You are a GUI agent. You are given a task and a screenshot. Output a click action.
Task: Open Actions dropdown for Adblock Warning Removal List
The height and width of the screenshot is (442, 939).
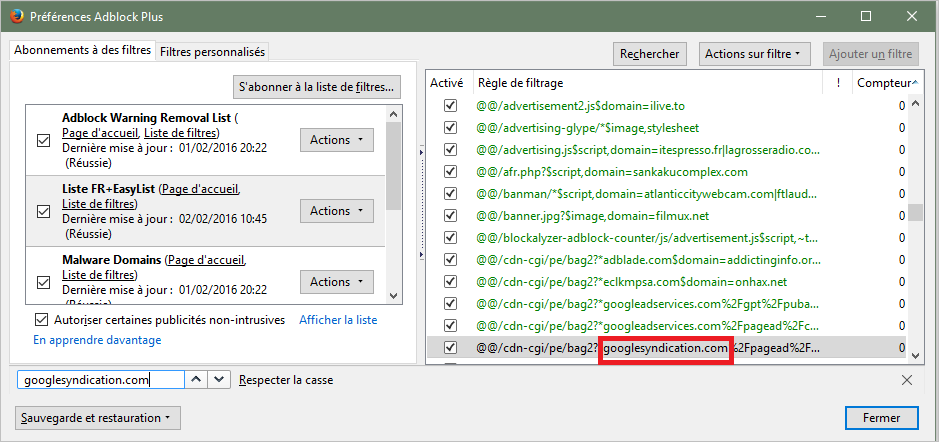336,140
